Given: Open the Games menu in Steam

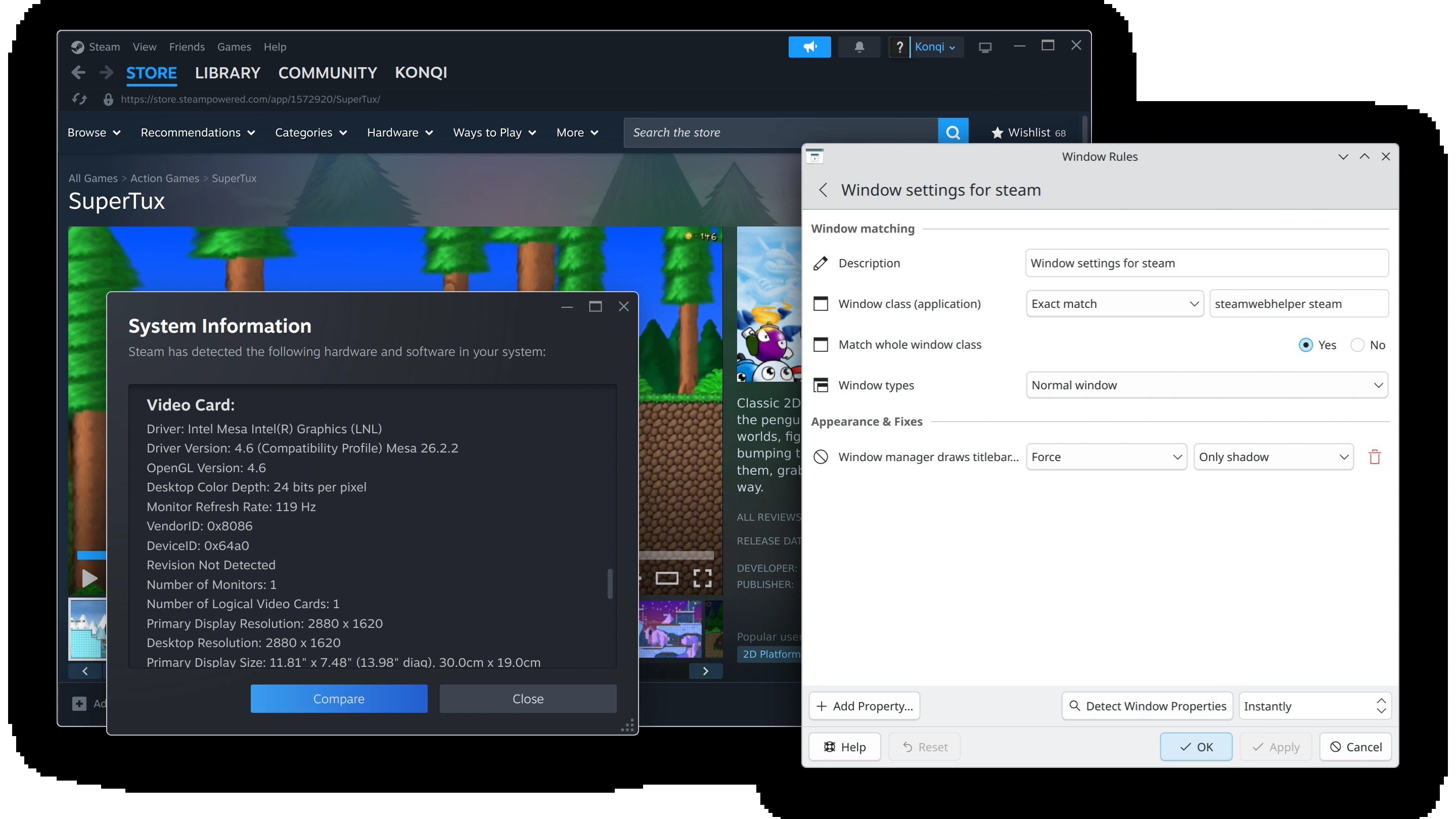Looking at the screenshot, I should click(234, 47).
